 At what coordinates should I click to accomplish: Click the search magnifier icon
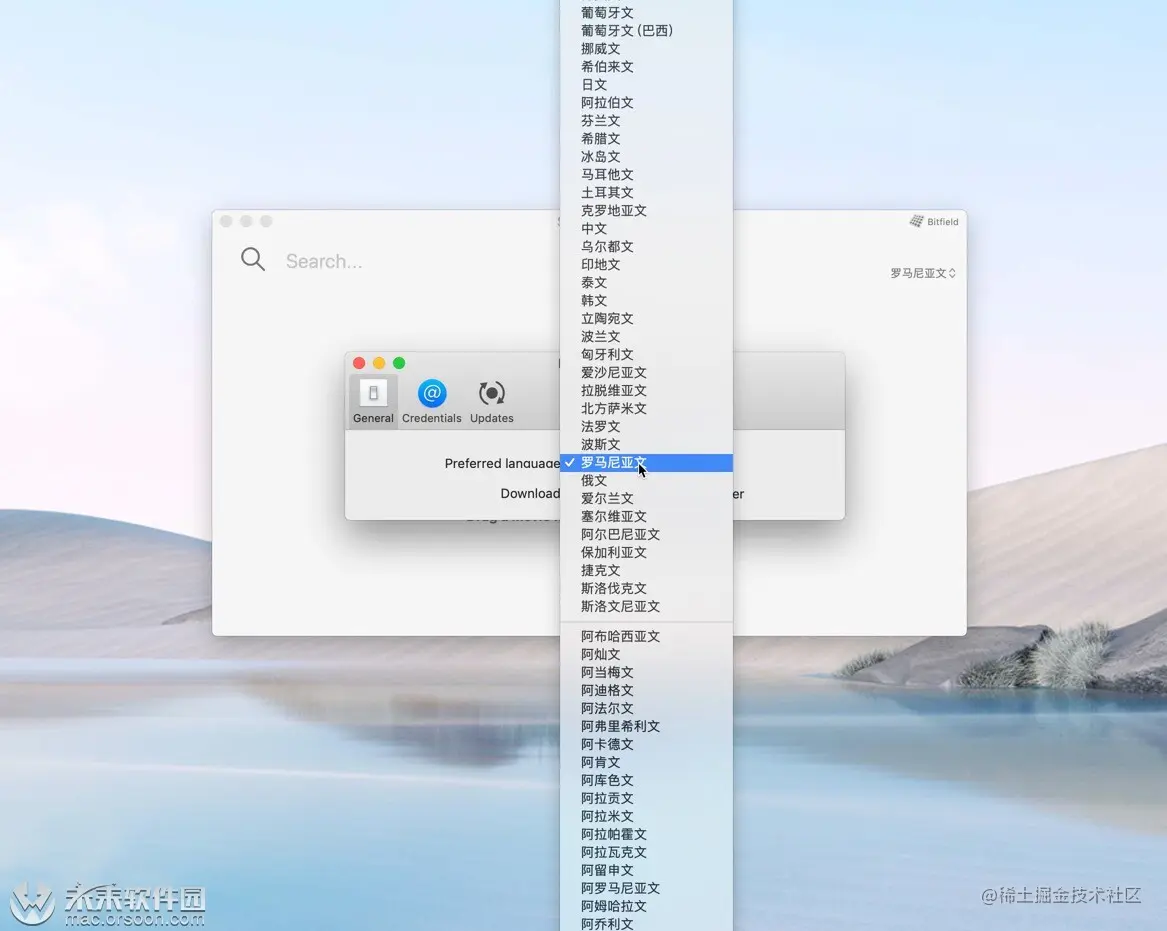pos(253,260)
